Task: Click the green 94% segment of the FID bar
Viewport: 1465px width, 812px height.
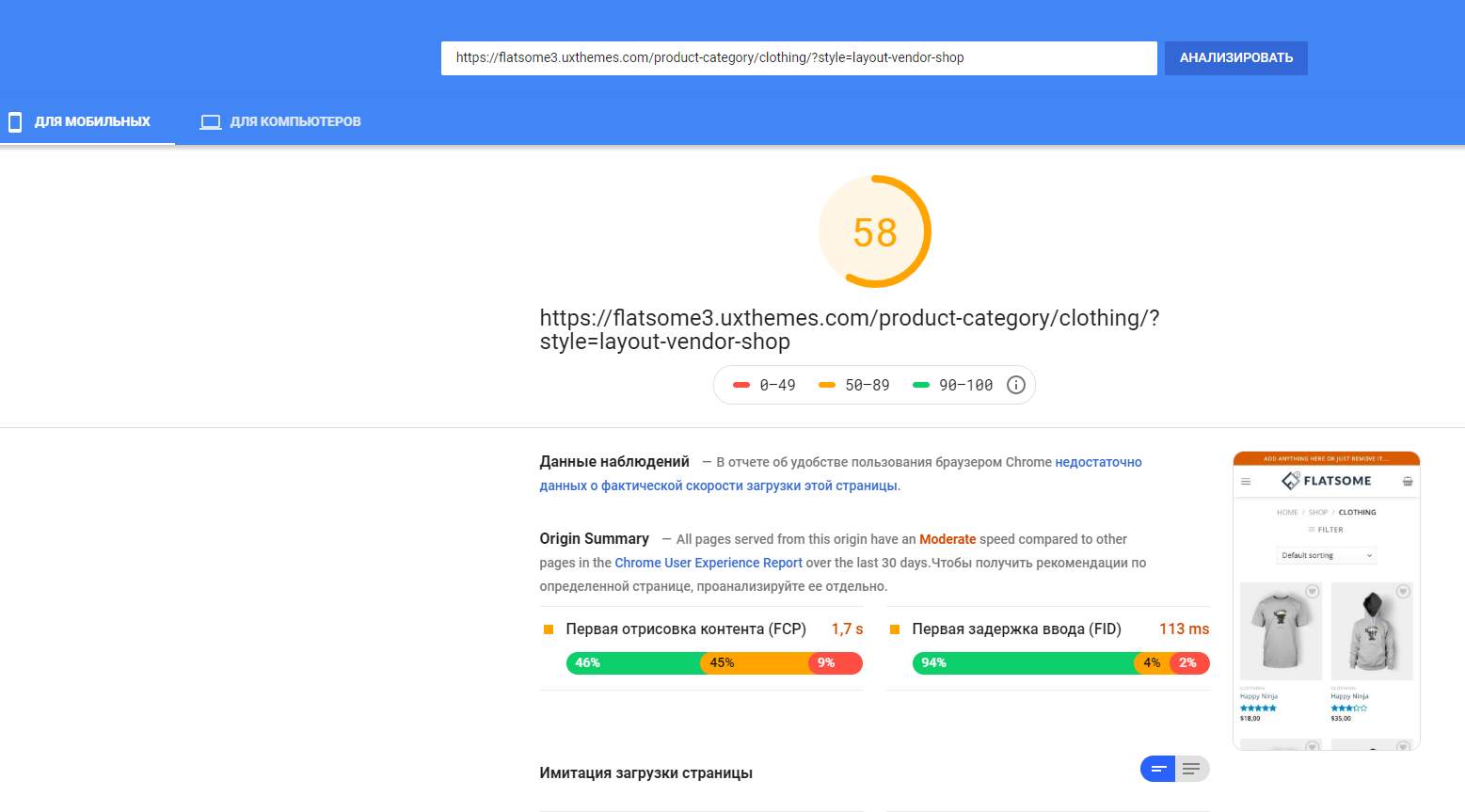Action: click(1024, 663)
